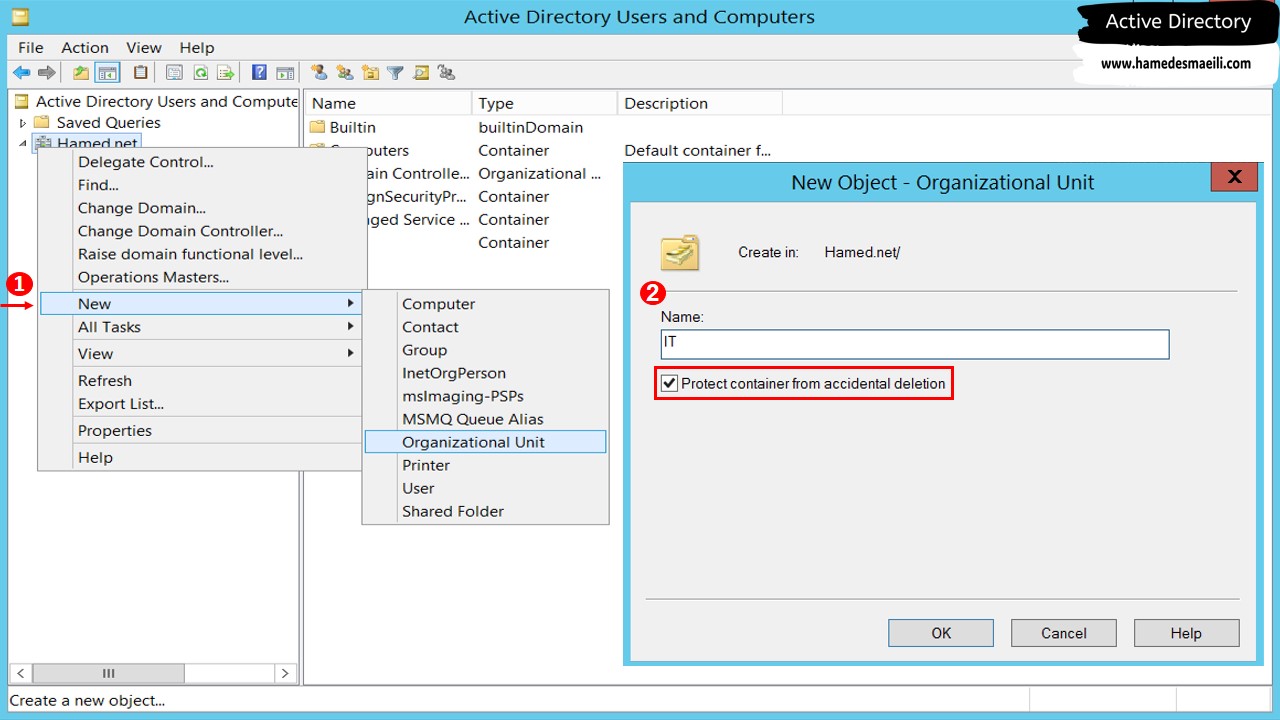This screenshot has width=1280, height=720.
Task: Collapse the Hamed.net tree node
Action: pos(22,144)
